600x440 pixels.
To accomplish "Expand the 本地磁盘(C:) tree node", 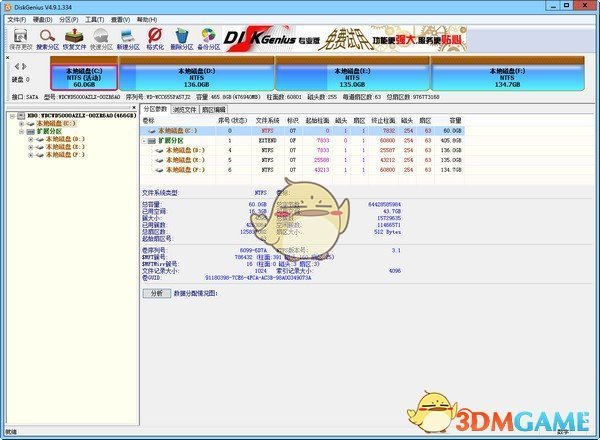I will click(x=21, y=124).
